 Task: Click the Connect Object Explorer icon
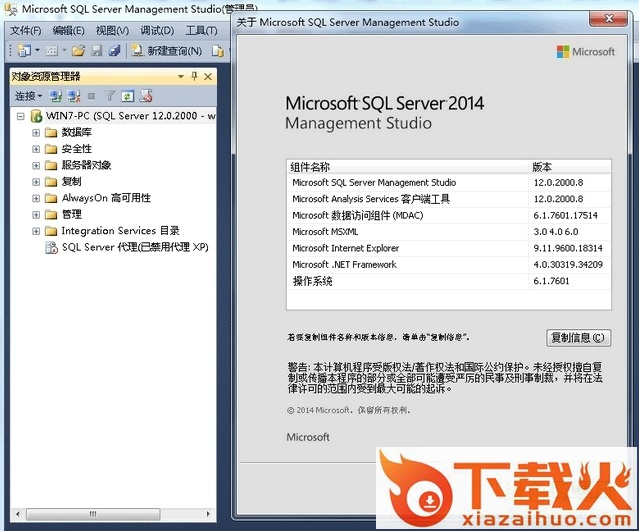pos(55,96)
